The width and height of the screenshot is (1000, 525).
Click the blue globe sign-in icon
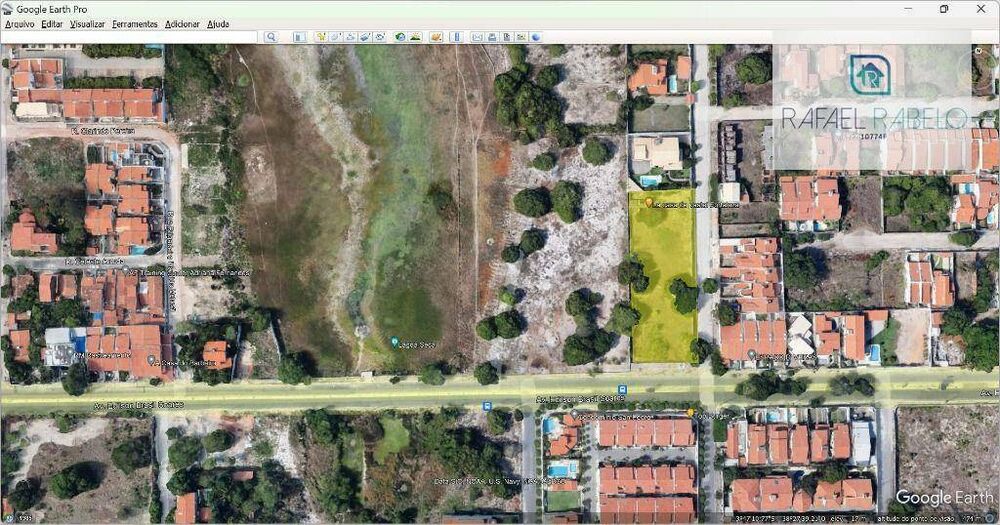click(536, 37)
